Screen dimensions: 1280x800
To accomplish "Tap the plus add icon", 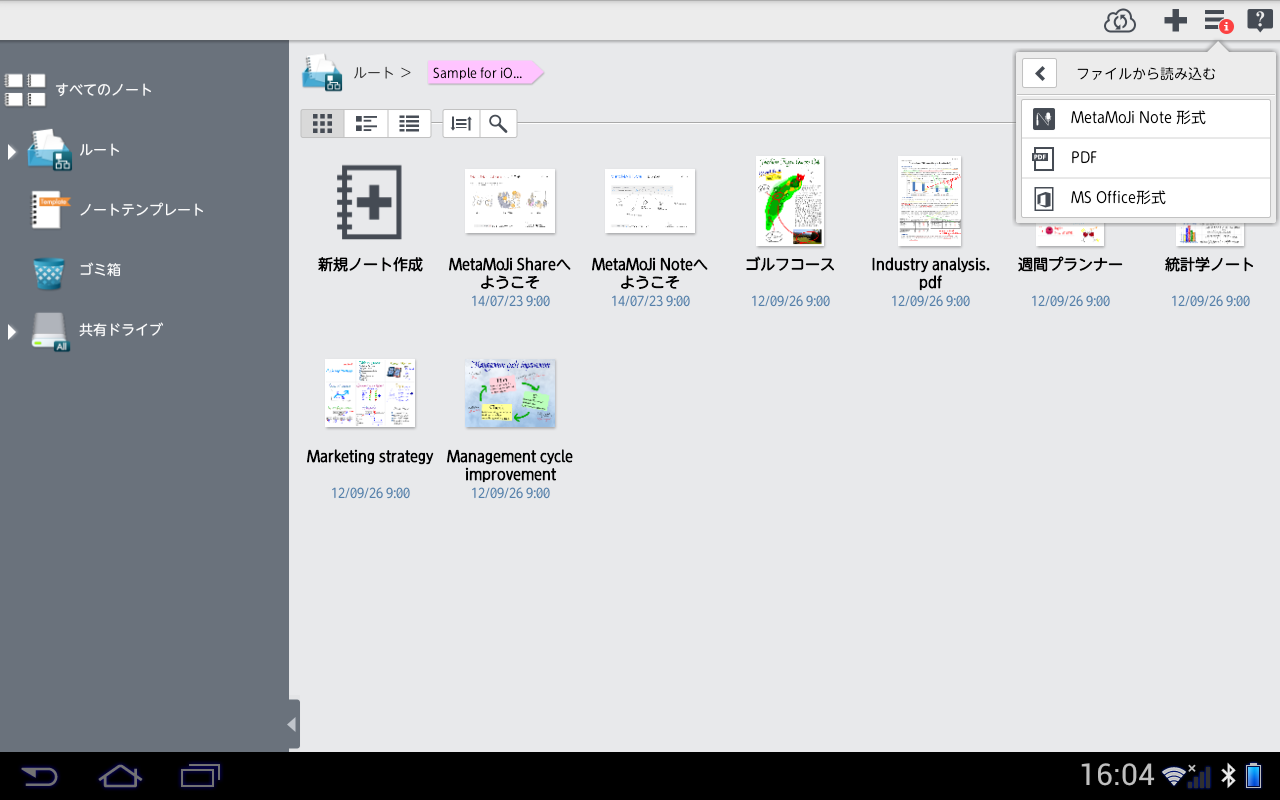I will point(1175,20).
